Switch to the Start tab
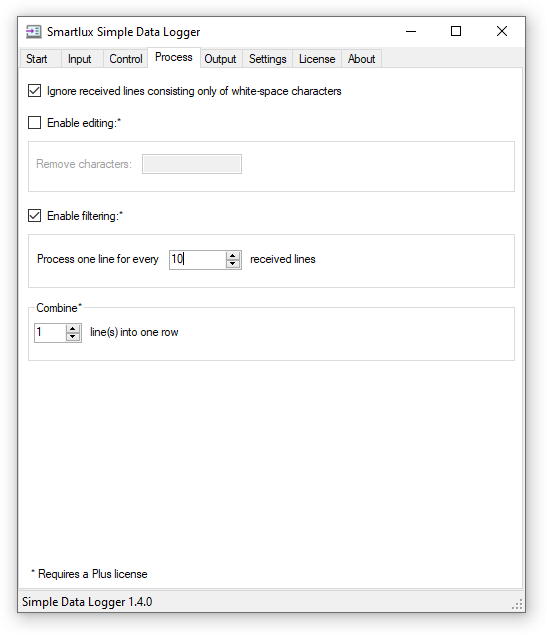 point(37,59)
